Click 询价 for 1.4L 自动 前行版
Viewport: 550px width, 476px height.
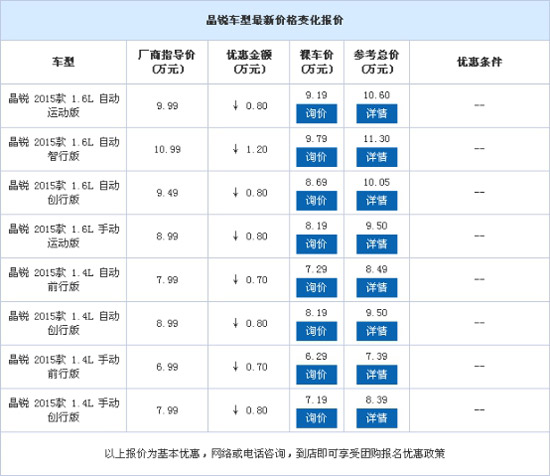pos(316,288)
